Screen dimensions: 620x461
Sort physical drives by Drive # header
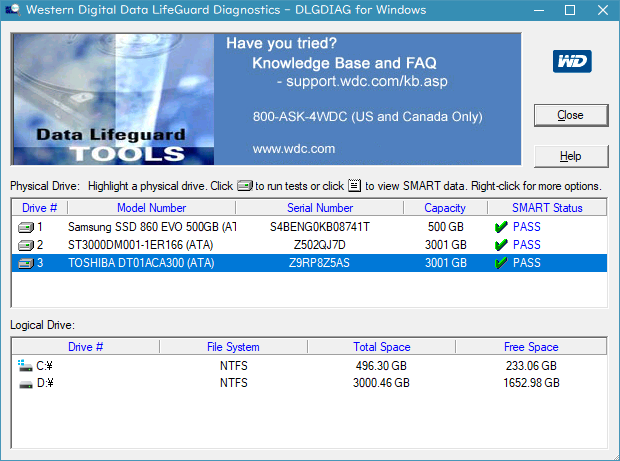(40, 208)
